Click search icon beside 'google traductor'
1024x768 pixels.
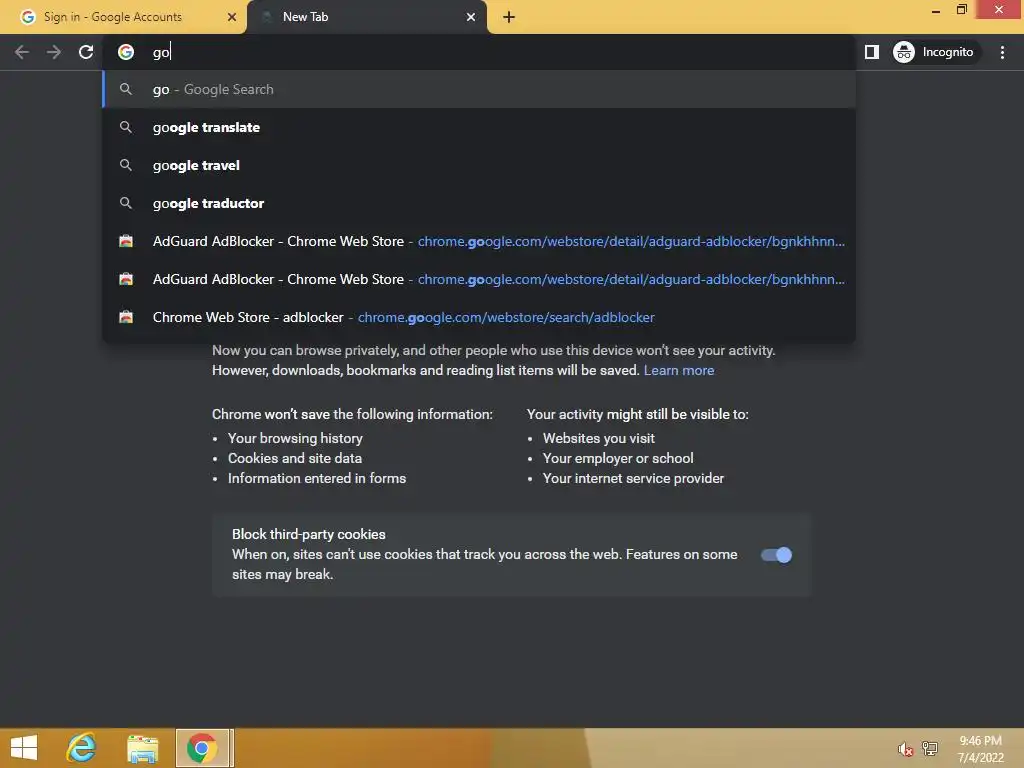tap(126, 203)
